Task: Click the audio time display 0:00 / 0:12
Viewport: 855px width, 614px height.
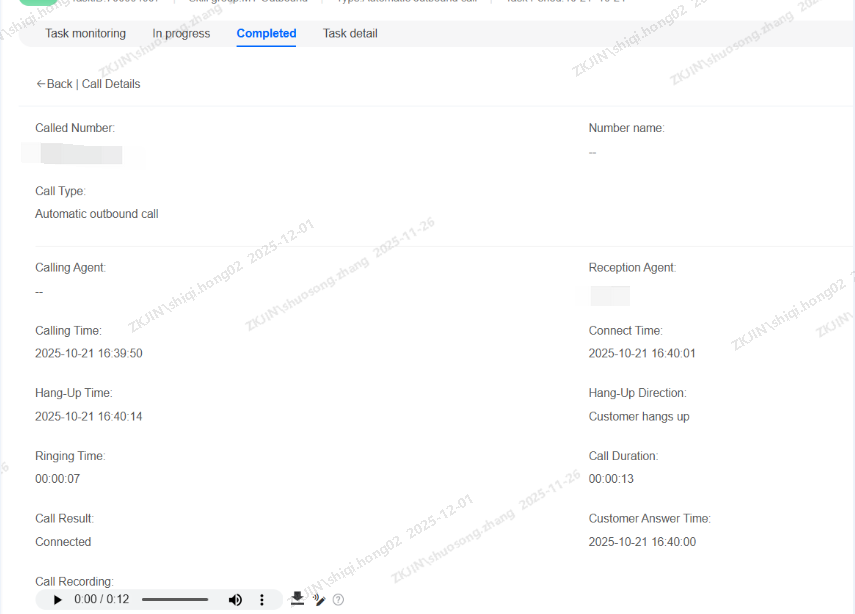Action: [x=101, y=600]
